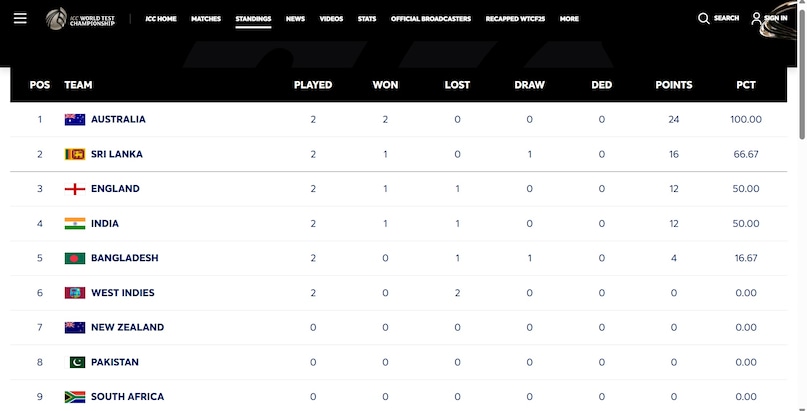Select the Standings tab in navigation
807x411 pixels.
(x=253, y=19)
